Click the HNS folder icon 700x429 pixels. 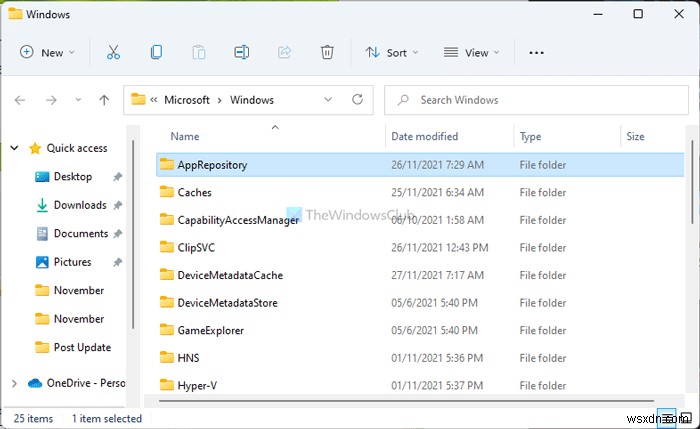[167, 357]
